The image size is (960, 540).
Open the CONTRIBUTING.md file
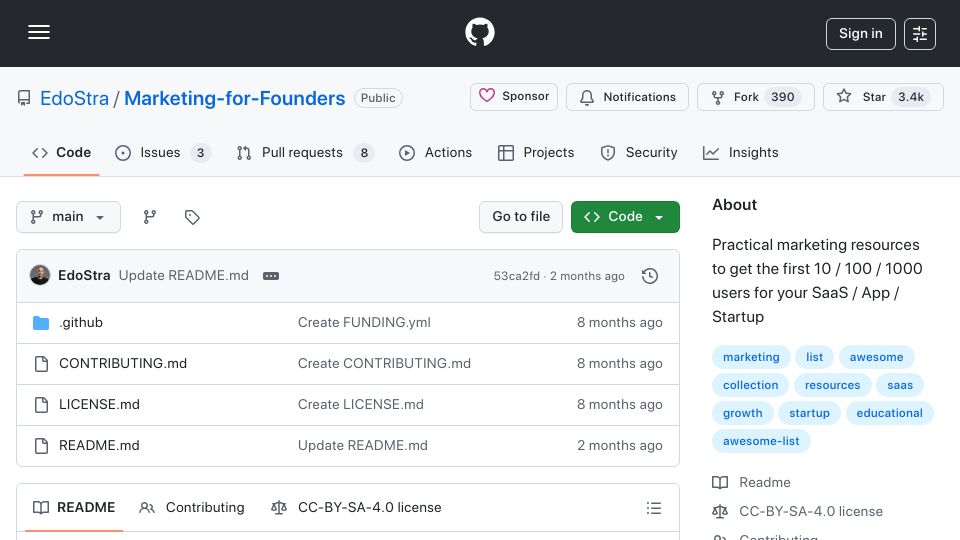122,364
